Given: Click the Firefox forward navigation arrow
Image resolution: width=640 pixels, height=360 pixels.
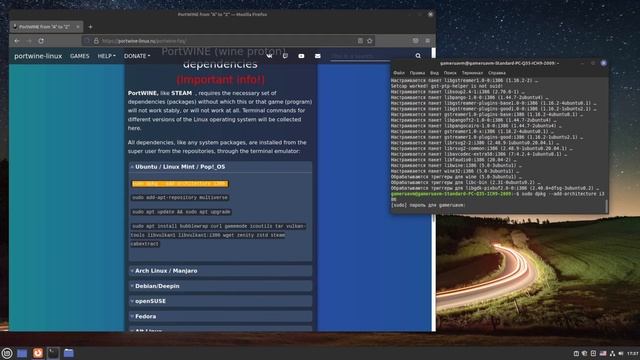Looking at the screenshot, I should coord(29,41).
